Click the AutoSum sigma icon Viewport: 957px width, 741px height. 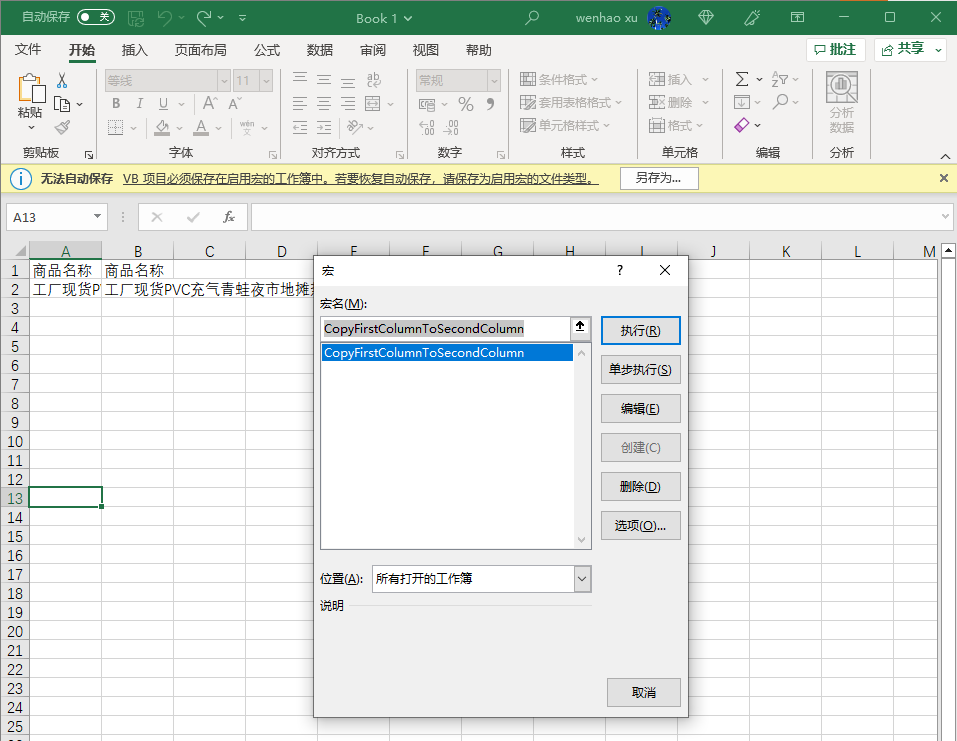(742, 80)
